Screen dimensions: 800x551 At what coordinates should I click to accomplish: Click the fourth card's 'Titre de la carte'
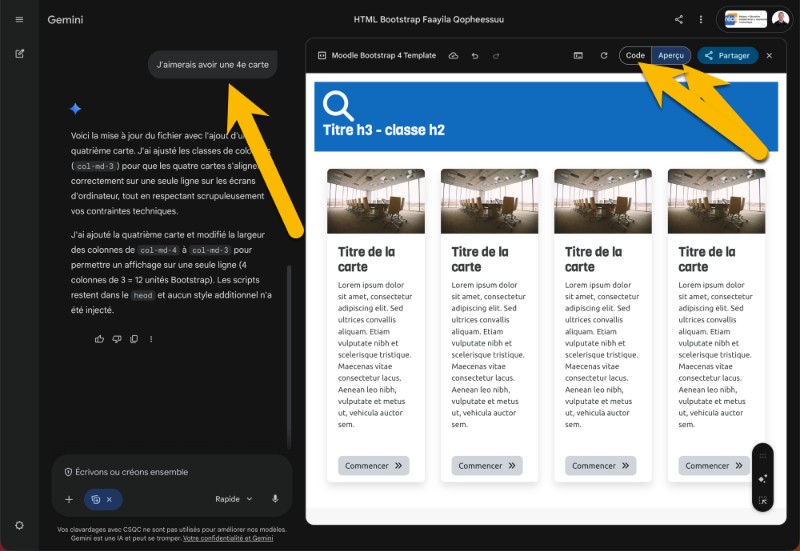(x=707, y=259)
